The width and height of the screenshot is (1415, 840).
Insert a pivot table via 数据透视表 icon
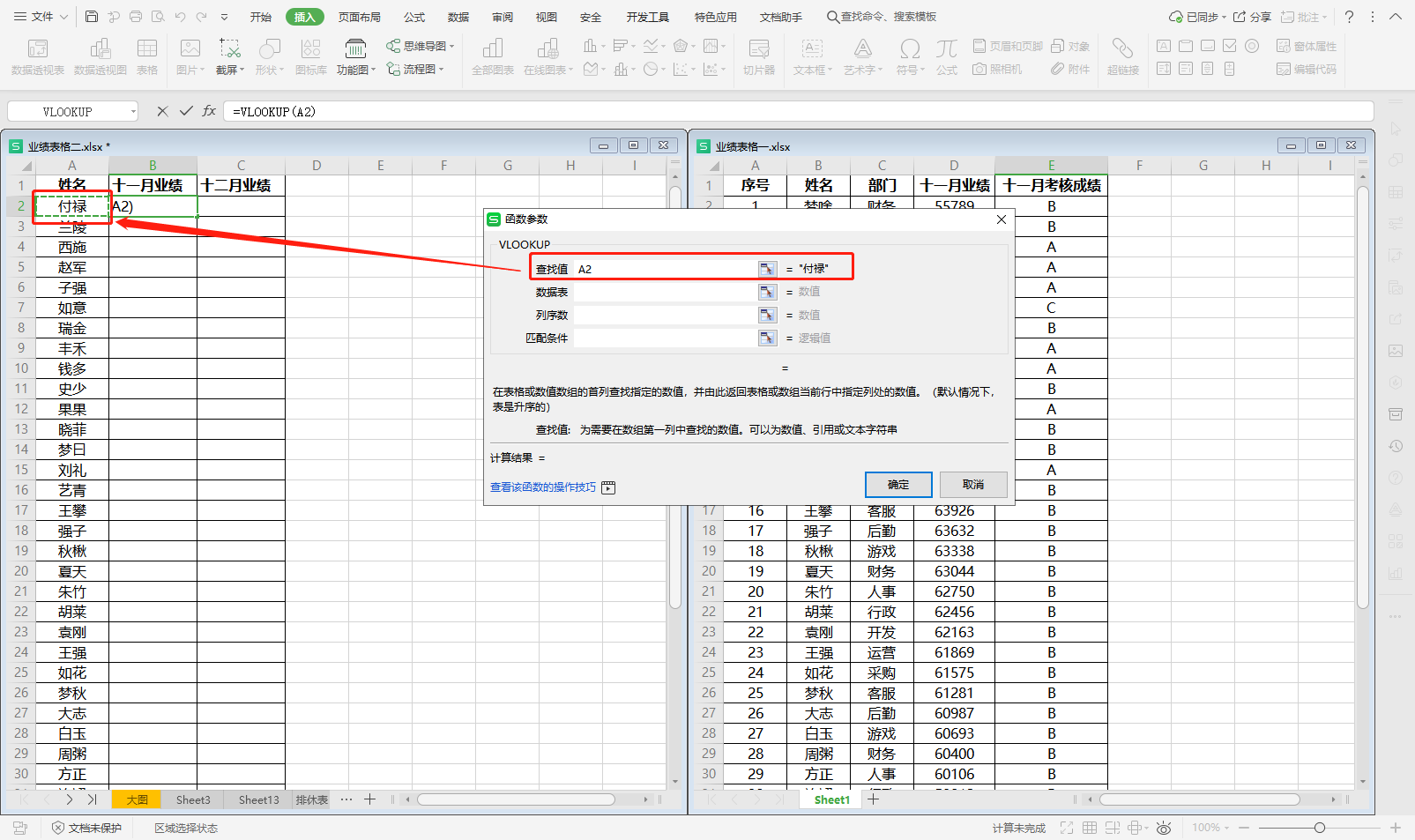(36, 55)
